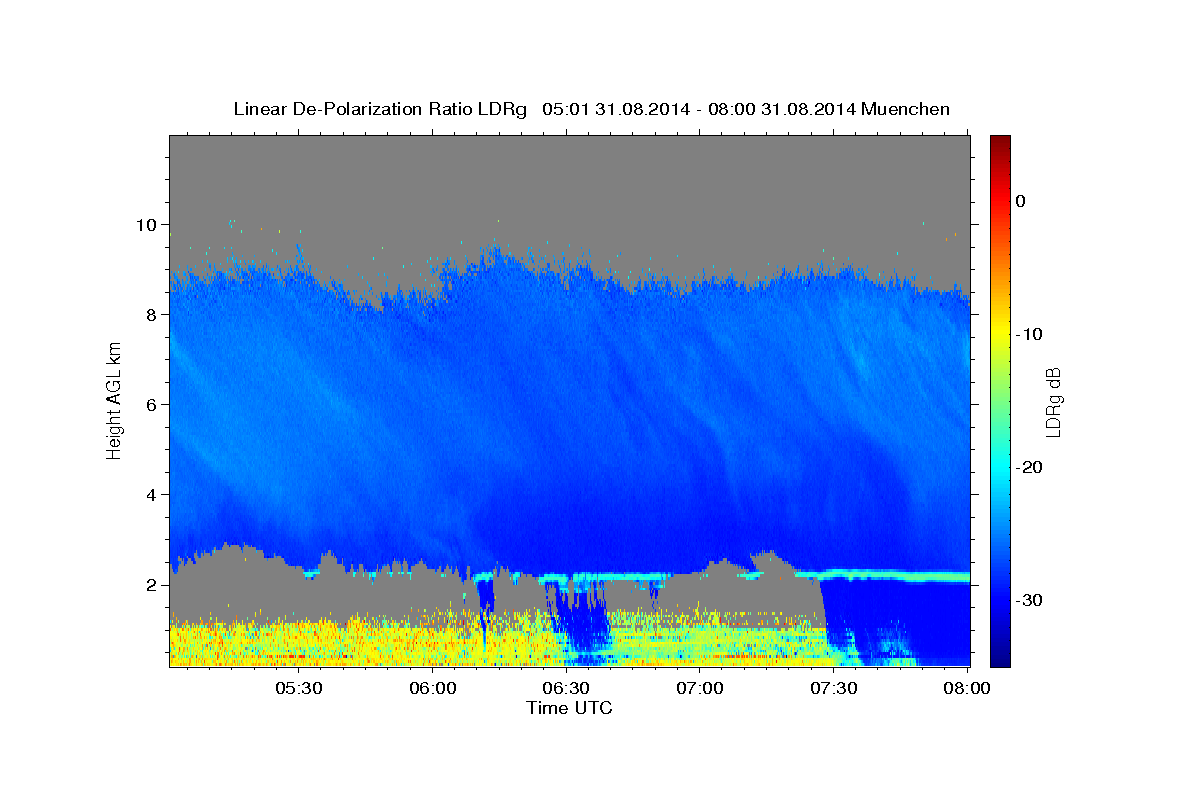1200x800 pixels.
Task: Click the cyan band of the colorbar
Action: pos(999,467)
